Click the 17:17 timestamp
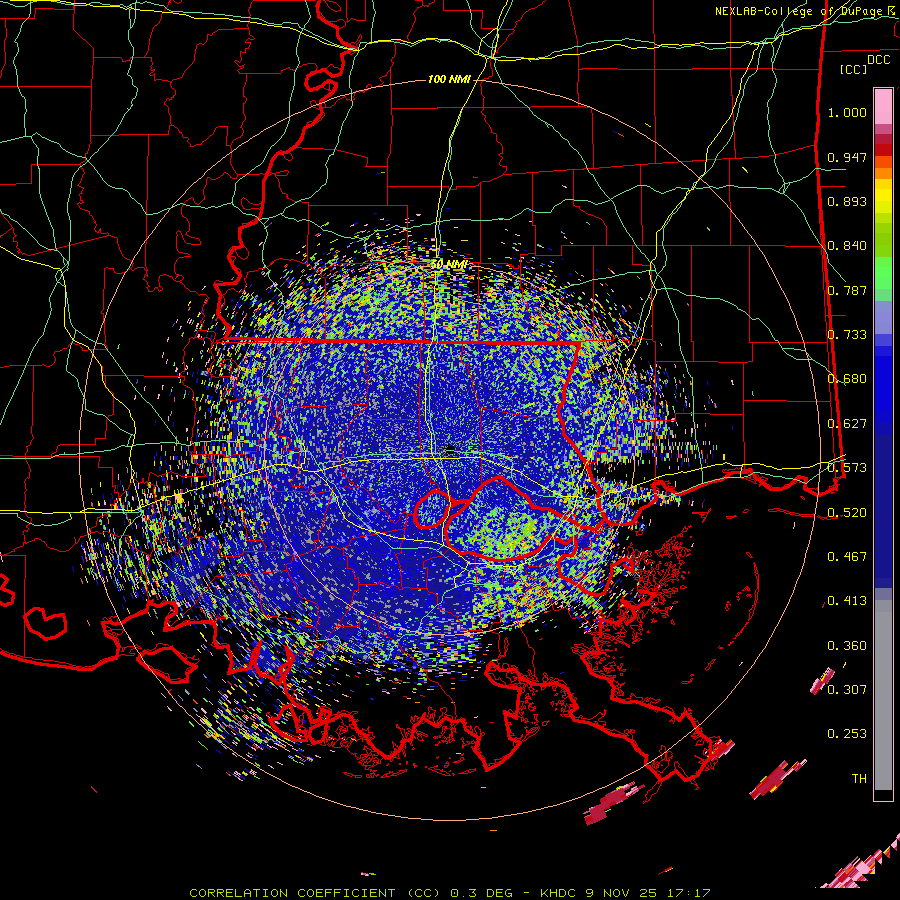The width and height of the screenshot is (900, 900). point(691,893)
